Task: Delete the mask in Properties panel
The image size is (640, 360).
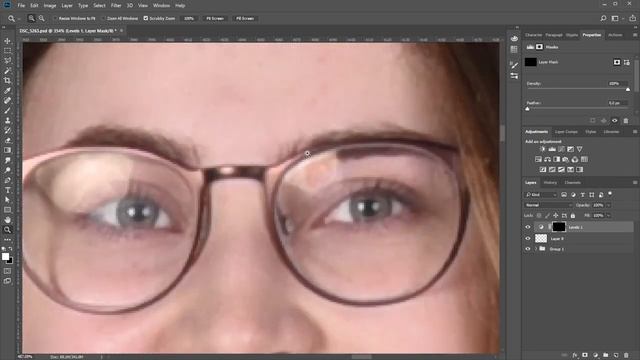Action: pyautogui.click(x=626, y=121)
